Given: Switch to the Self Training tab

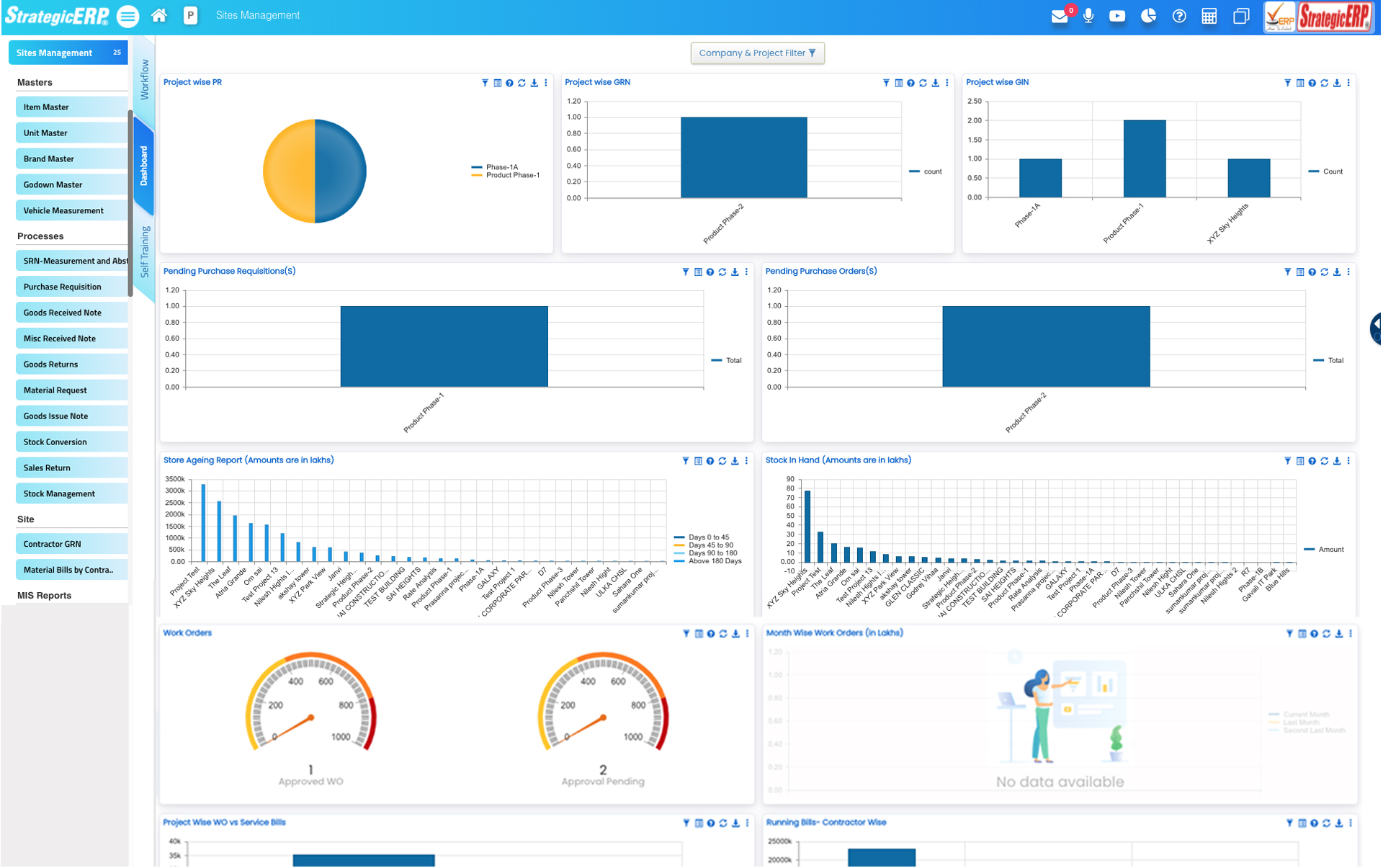Looking at the screenshot, I should 144,251.
